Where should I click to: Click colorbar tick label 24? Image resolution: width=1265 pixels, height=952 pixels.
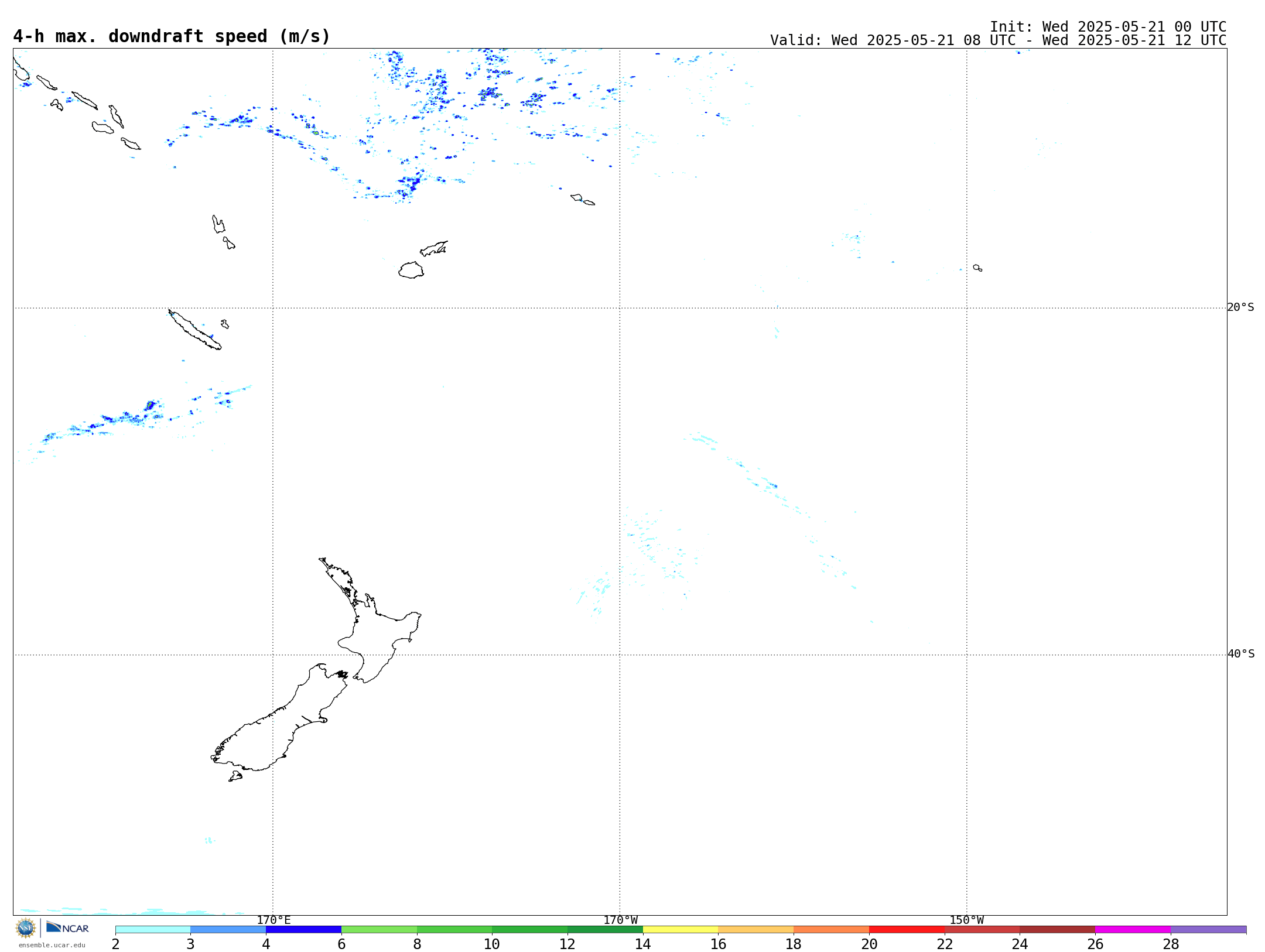click(x=1020, y=944)
